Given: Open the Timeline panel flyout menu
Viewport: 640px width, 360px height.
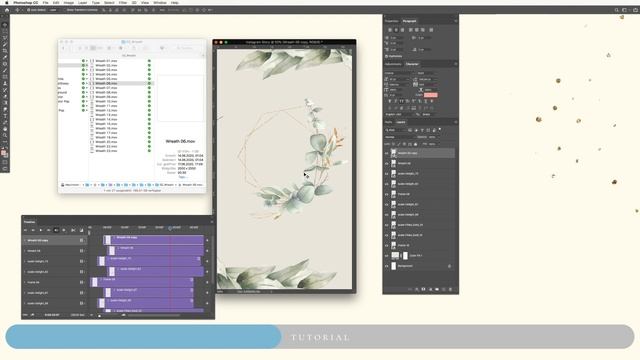Looking at the screenshot, I should 211,222.
